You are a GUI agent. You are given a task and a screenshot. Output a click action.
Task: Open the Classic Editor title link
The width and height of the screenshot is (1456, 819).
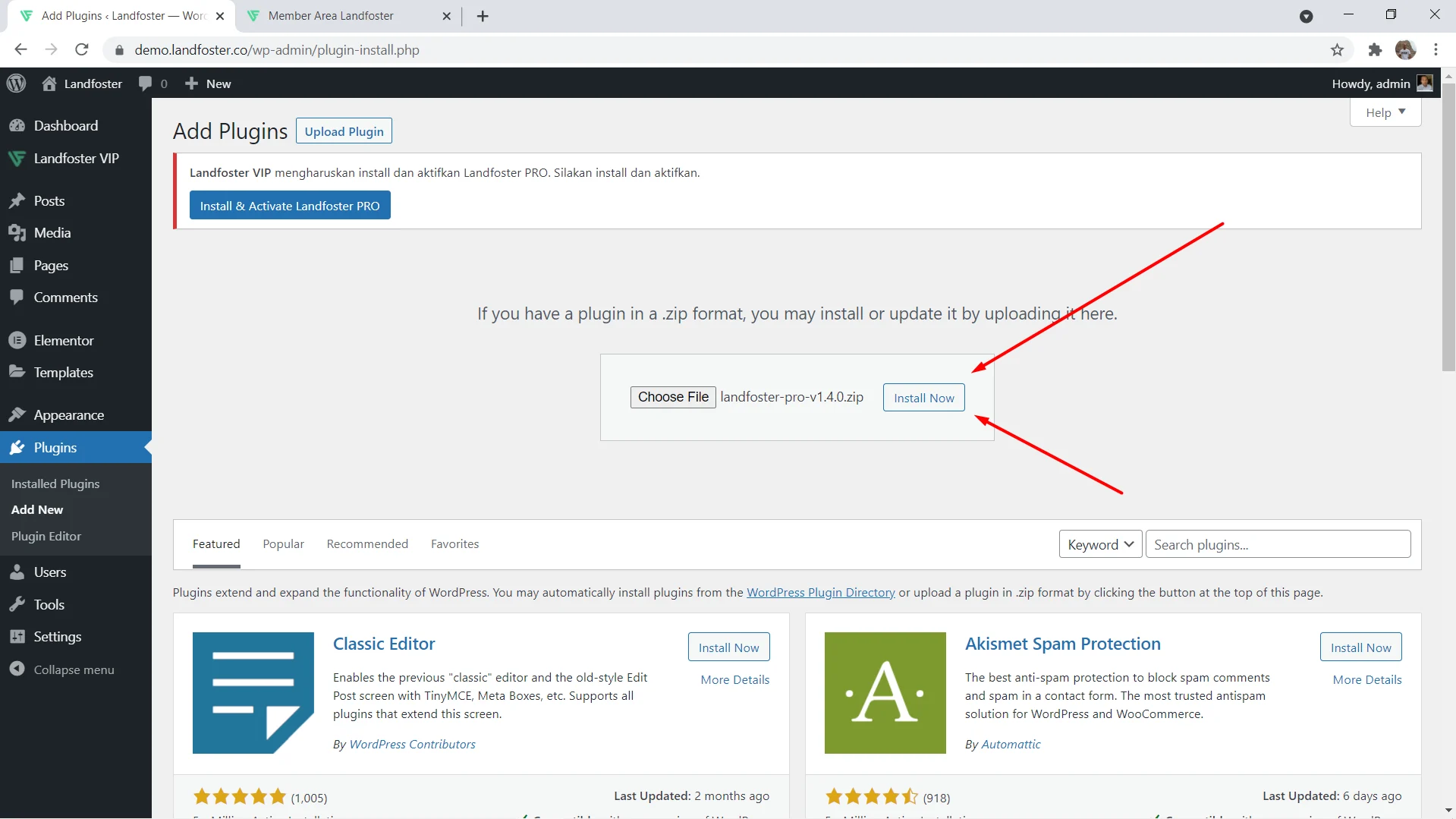click(384, 644)
